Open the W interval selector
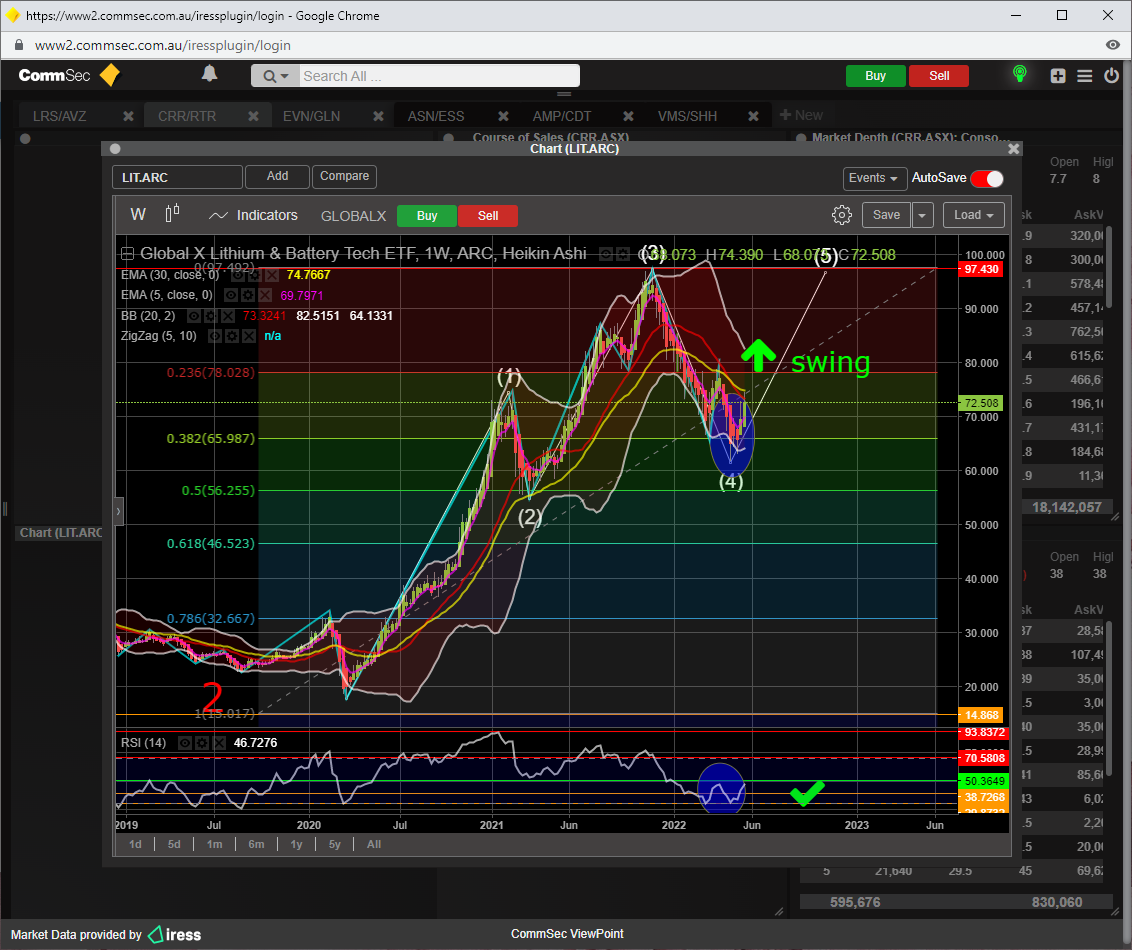The image size is (1132, 950). [x=138, y=214]
